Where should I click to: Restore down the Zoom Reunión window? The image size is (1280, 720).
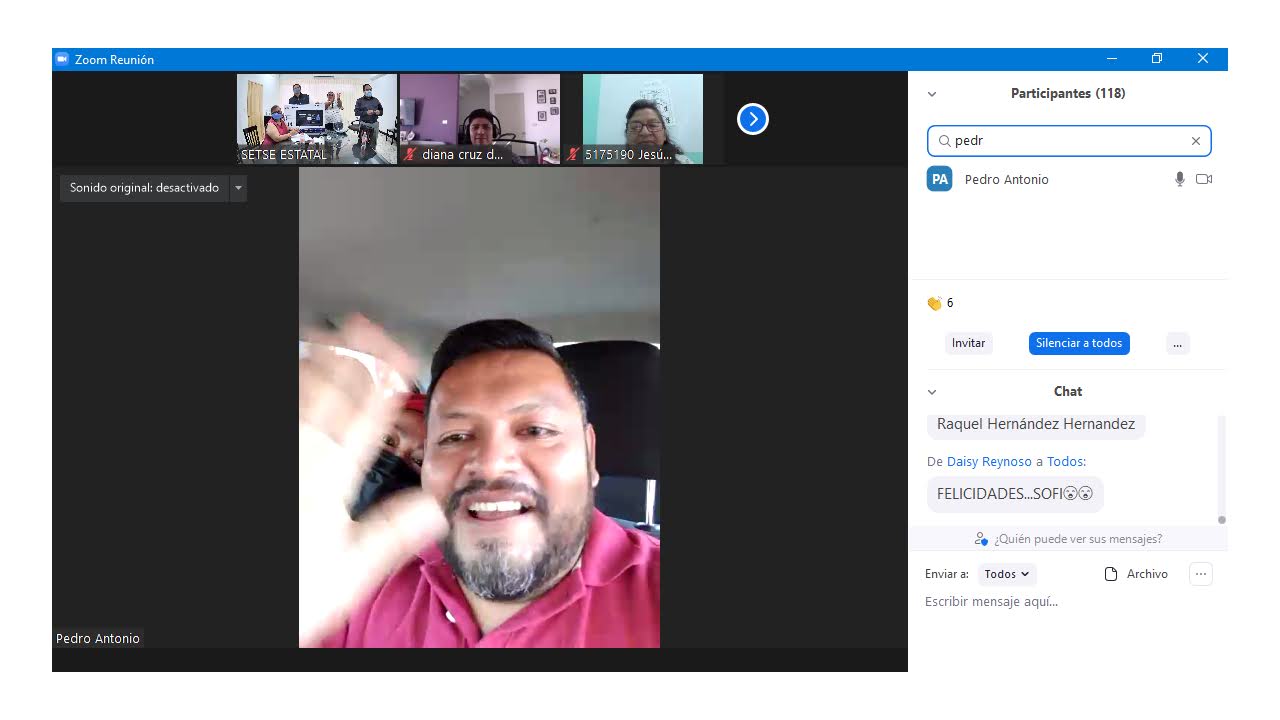(1157, 59)
